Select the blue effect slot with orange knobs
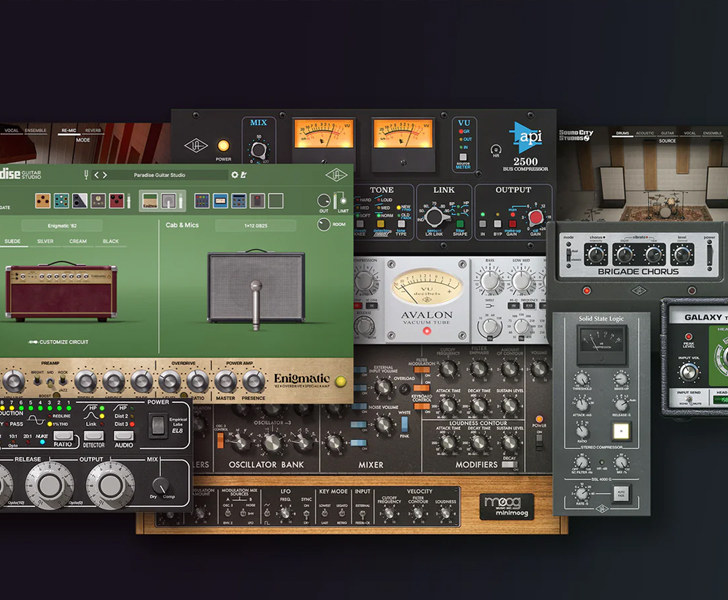Viewport: 728px width, 600px height. [x=239, y=201]
